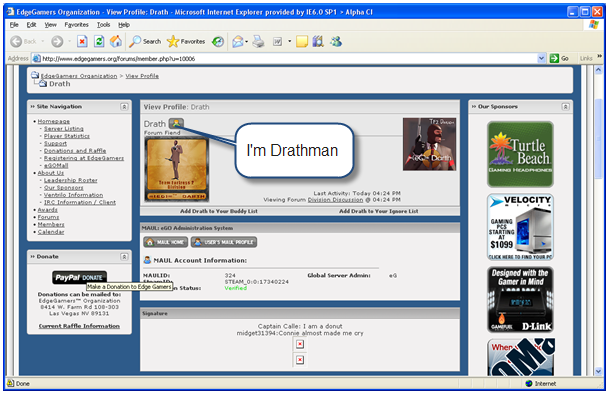Click the Forward arrow button
609x393 pixels.
click(57, 41)
